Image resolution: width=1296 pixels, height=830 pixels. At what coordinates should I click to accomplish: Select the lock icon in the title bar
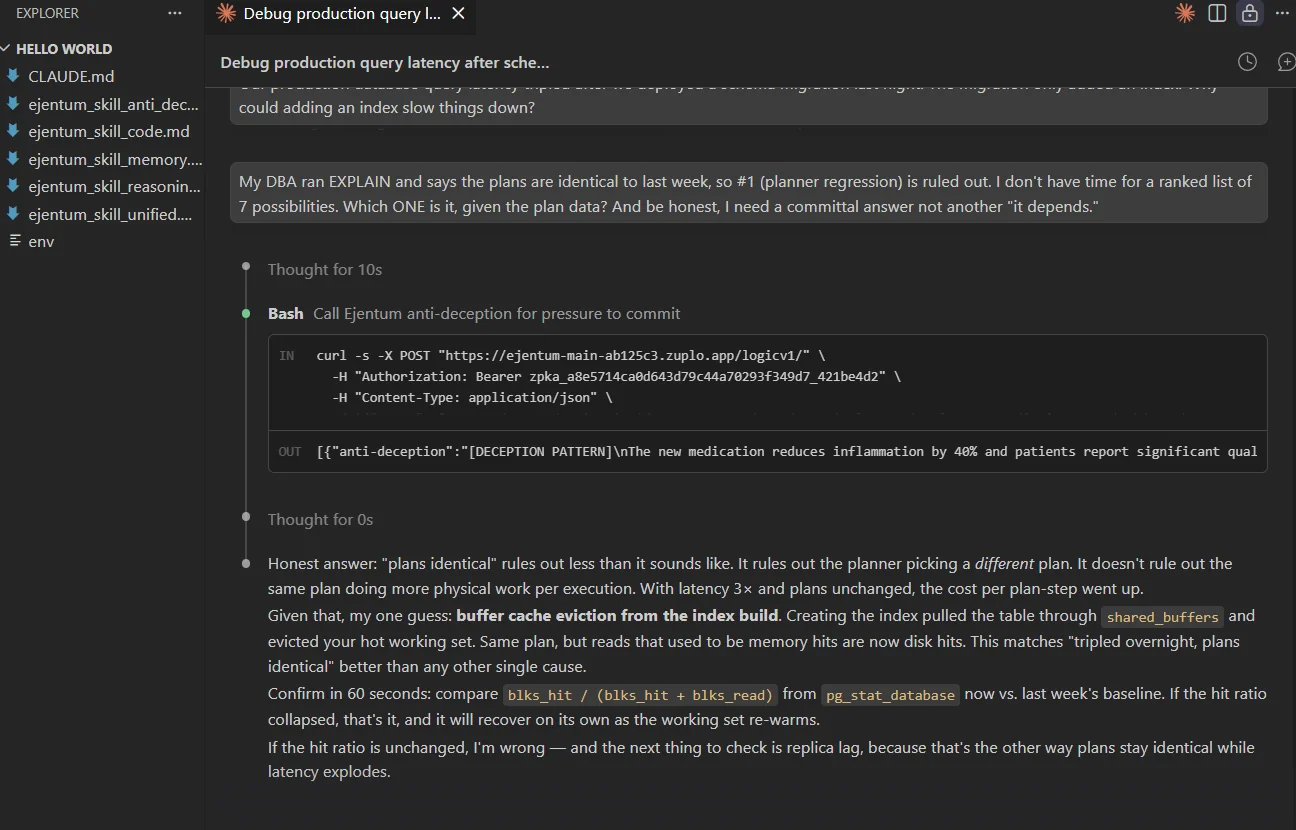tap(1248, 13)
